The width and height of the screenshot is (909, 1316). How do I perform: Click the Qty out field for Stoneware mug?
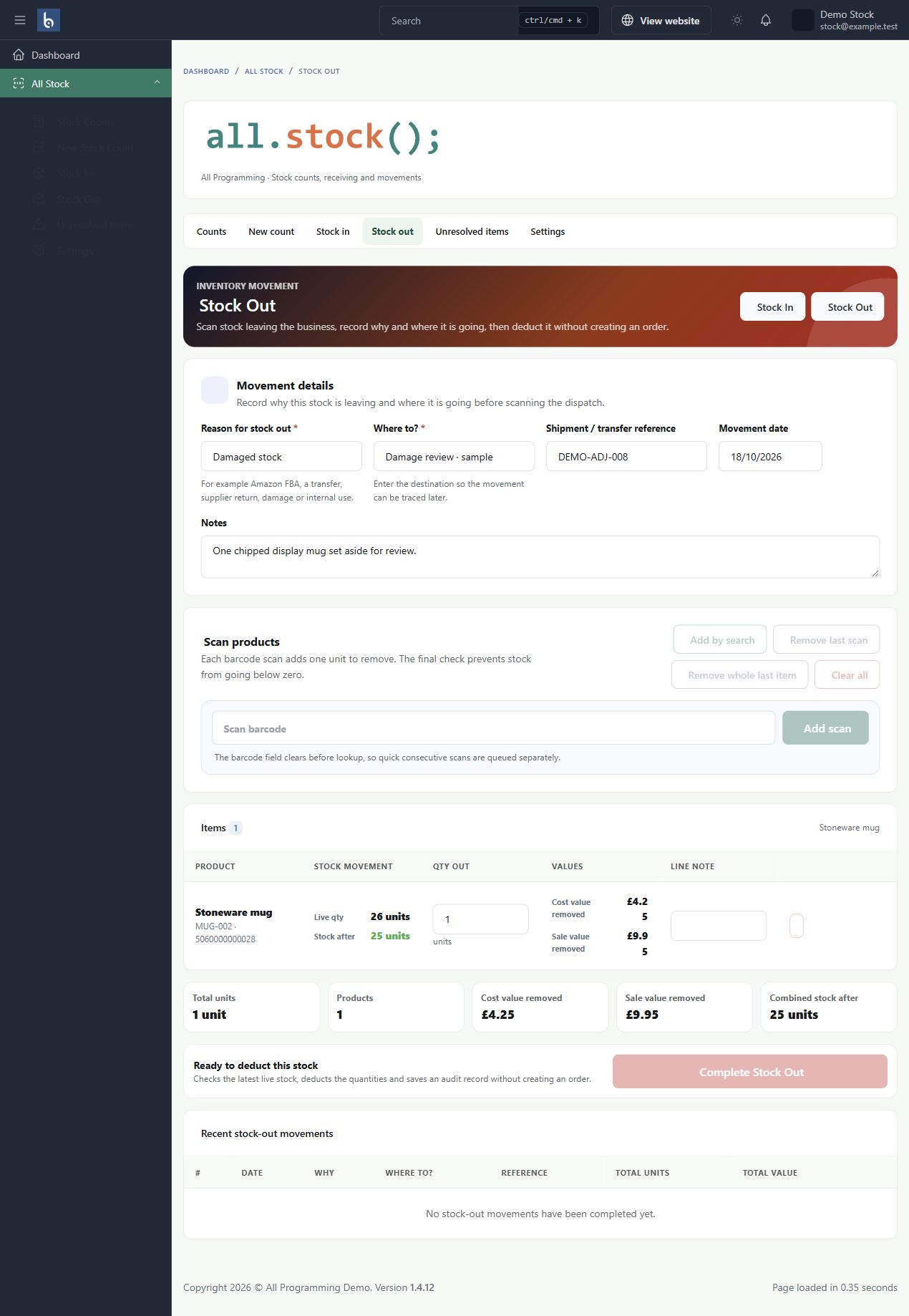coord(481,919)
